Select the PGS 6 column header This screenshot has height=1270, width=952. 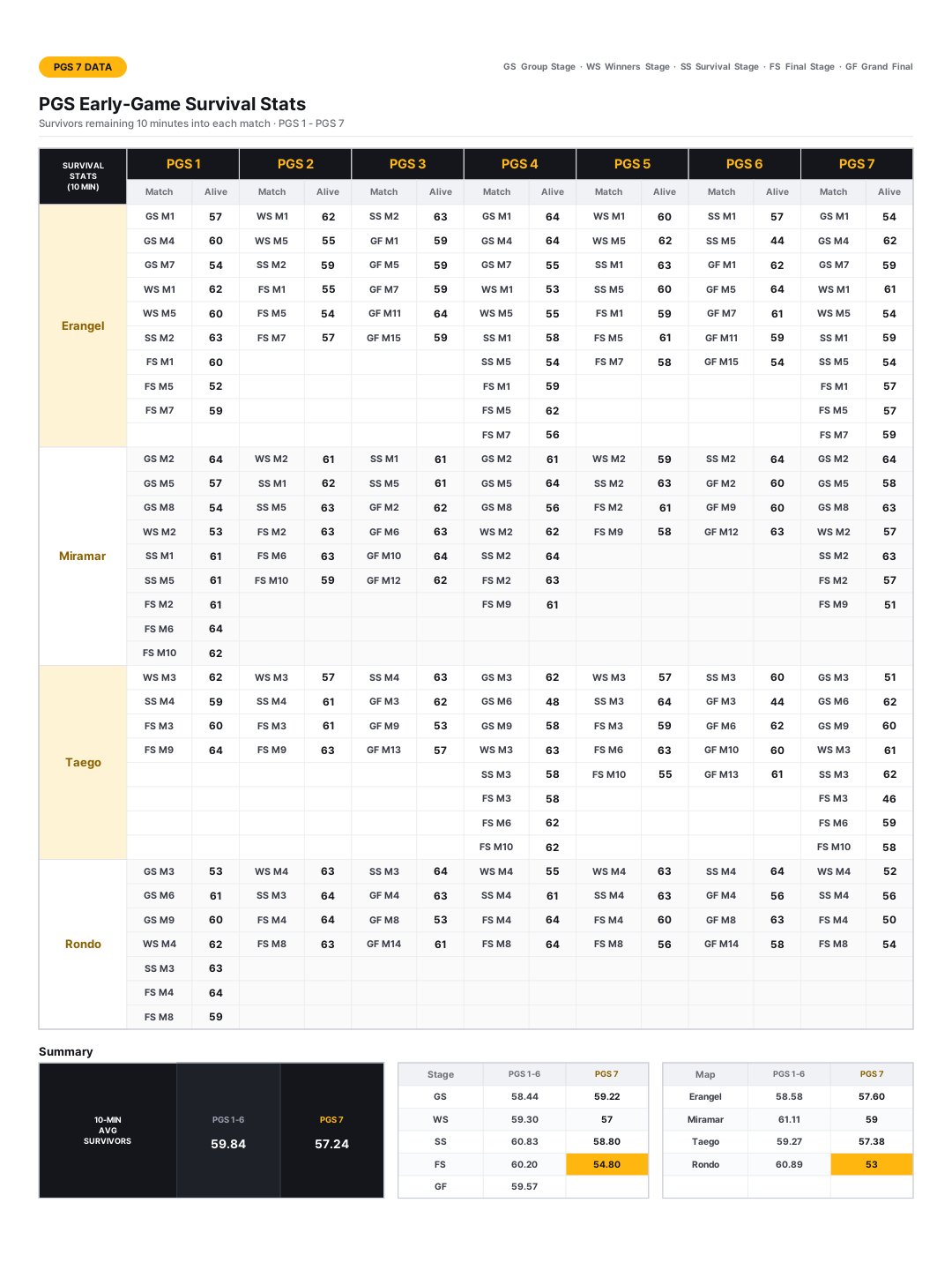coord(744,164)
